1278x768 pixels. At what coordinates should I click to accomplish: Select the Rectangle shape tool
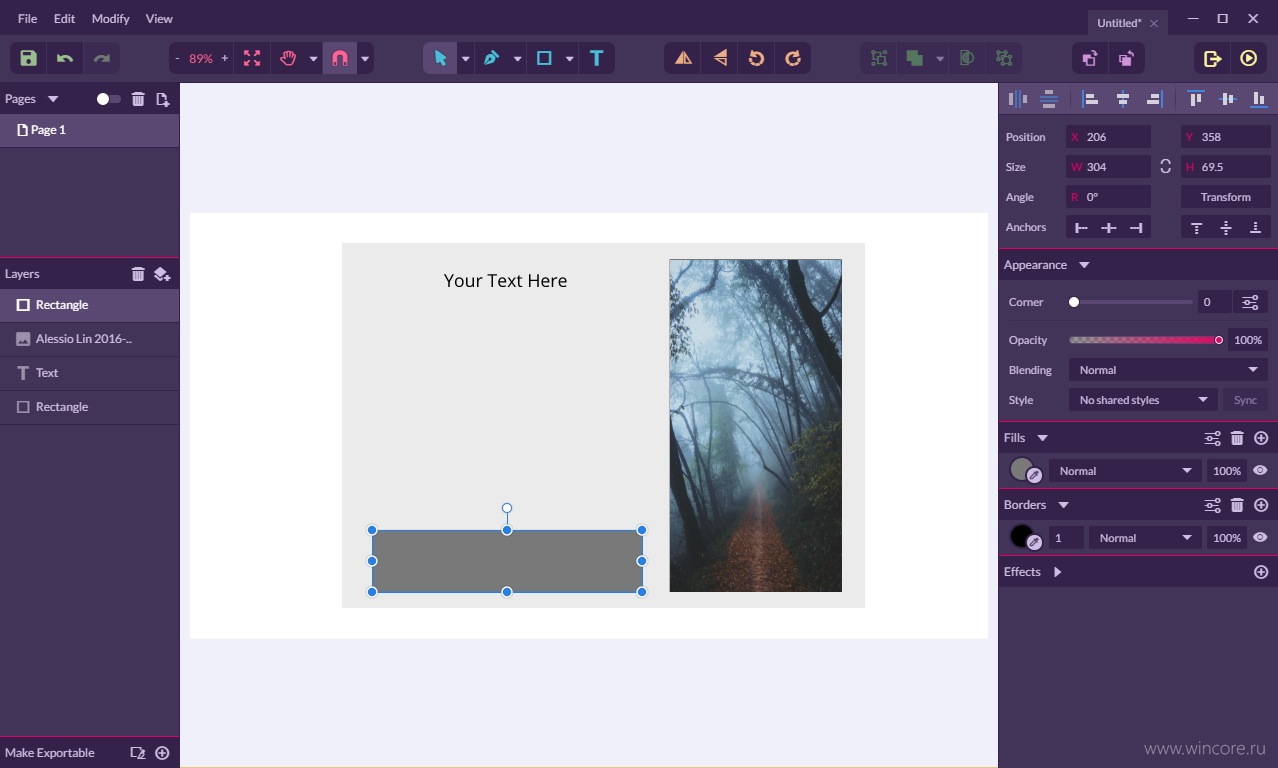(544, 58)
